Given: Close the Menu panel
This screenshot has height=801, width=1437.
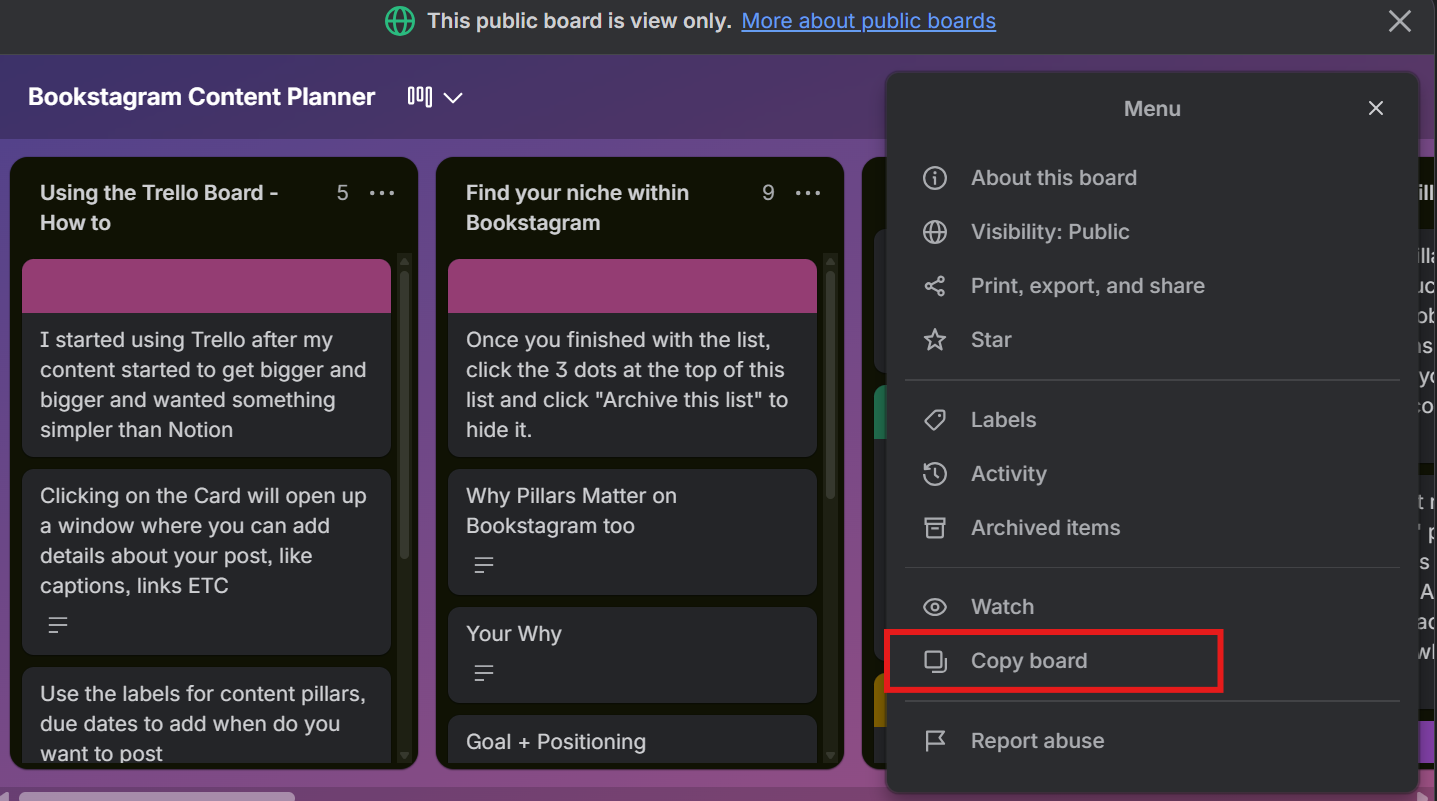Looking at the screenshot, I should 1376,108.
